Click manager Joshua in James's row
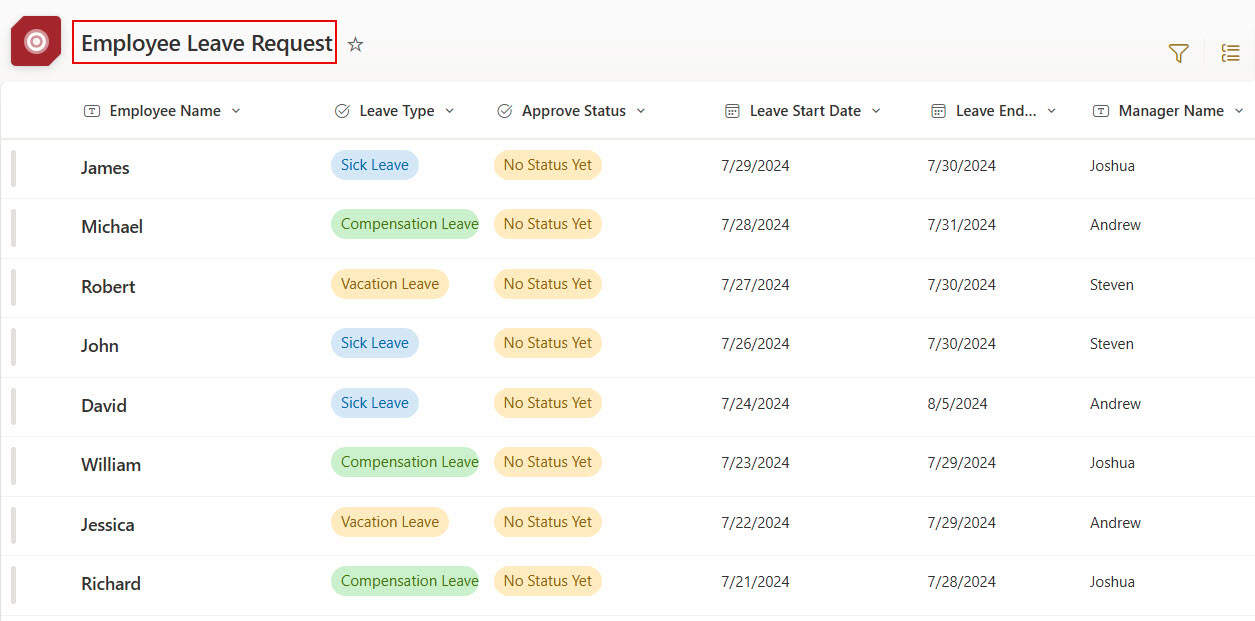 click(1112, 166)
